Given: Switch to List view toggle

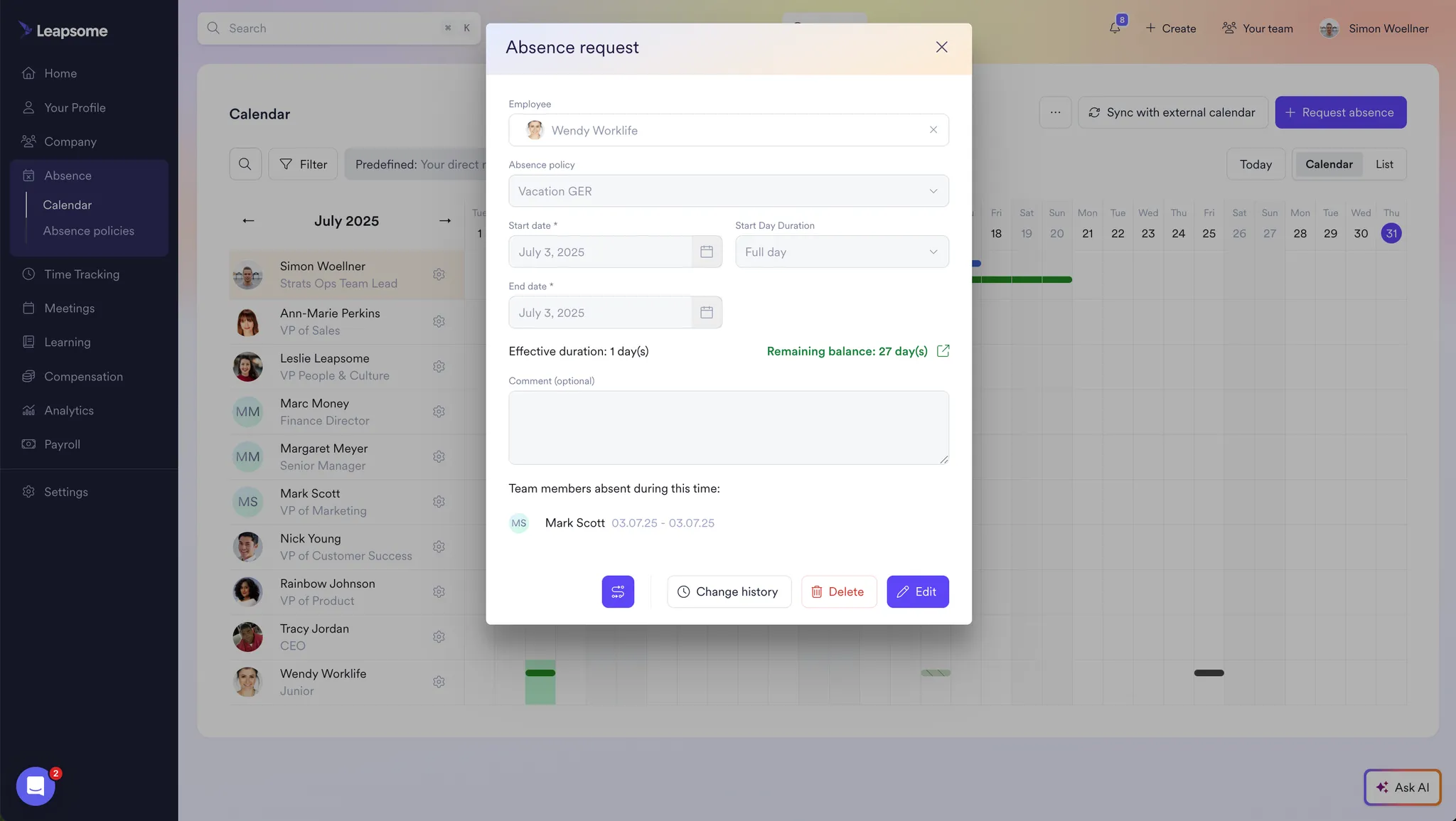Looking at the screenshot, I should [x=1383, y=164].
